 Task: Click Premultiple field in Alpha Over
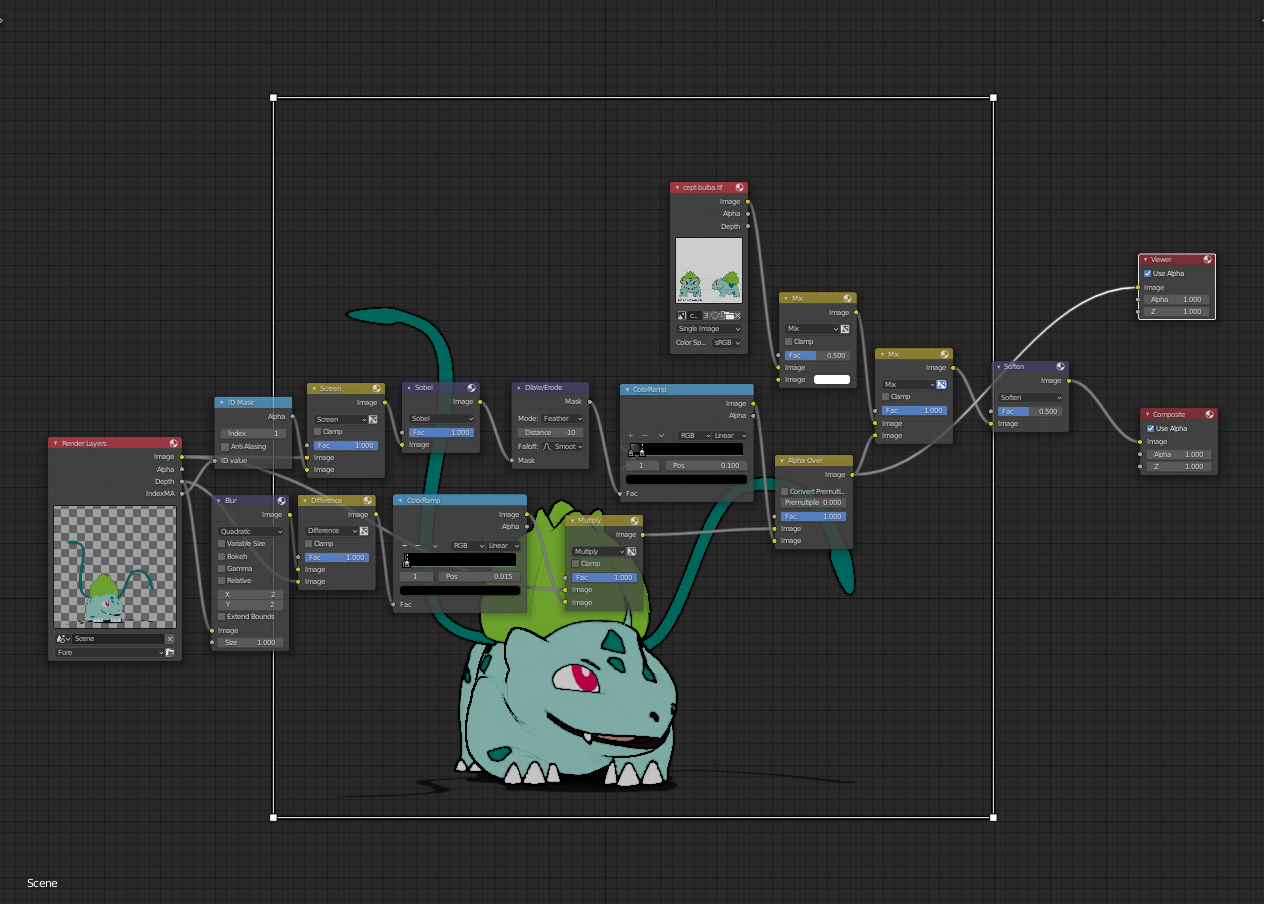point(813,502)
